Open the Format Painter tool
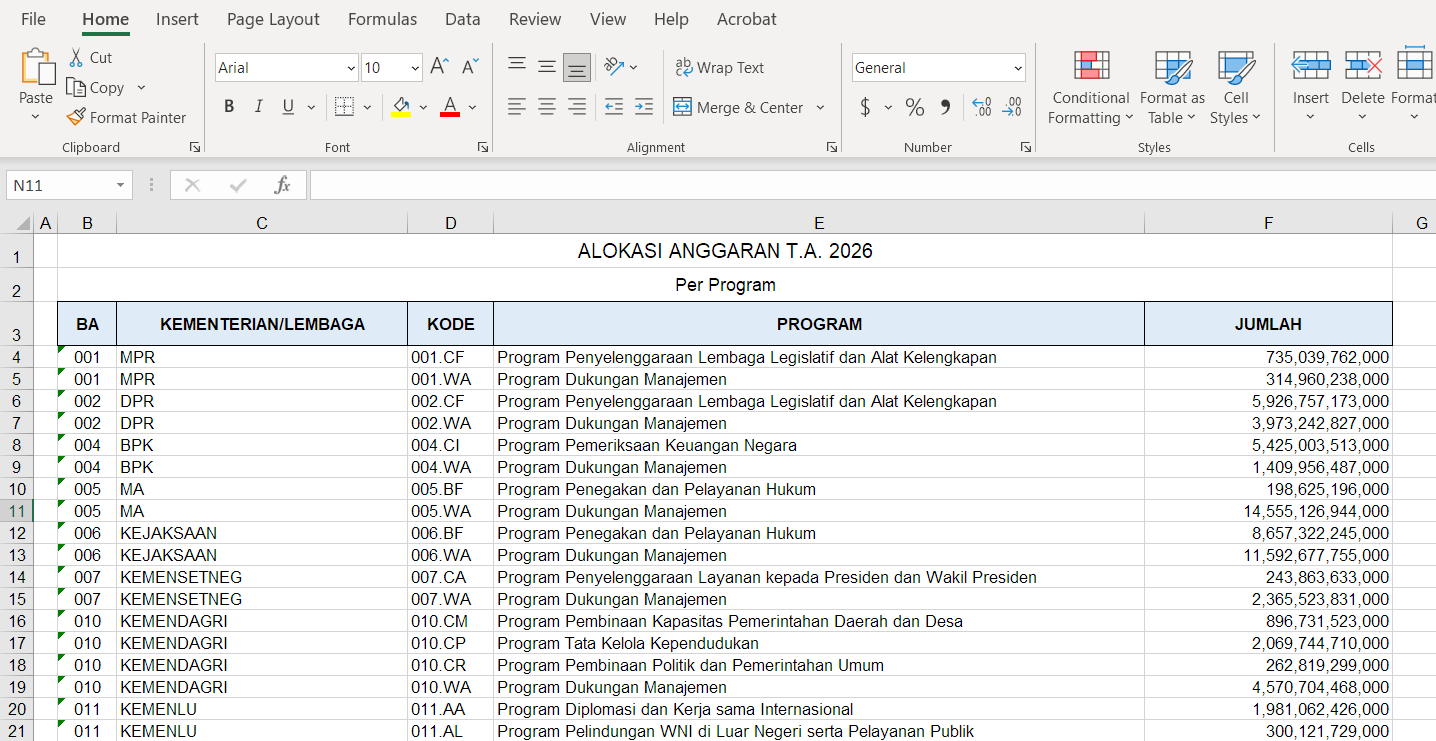This screenshot has height=741, width=1436. (x=126, y=117)
